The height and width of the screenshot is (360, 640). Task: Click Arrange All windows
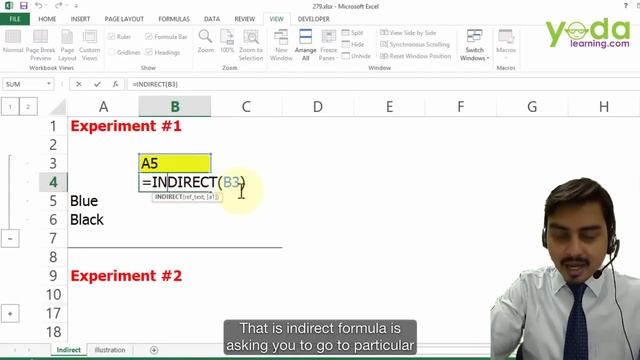click(305, 45)
